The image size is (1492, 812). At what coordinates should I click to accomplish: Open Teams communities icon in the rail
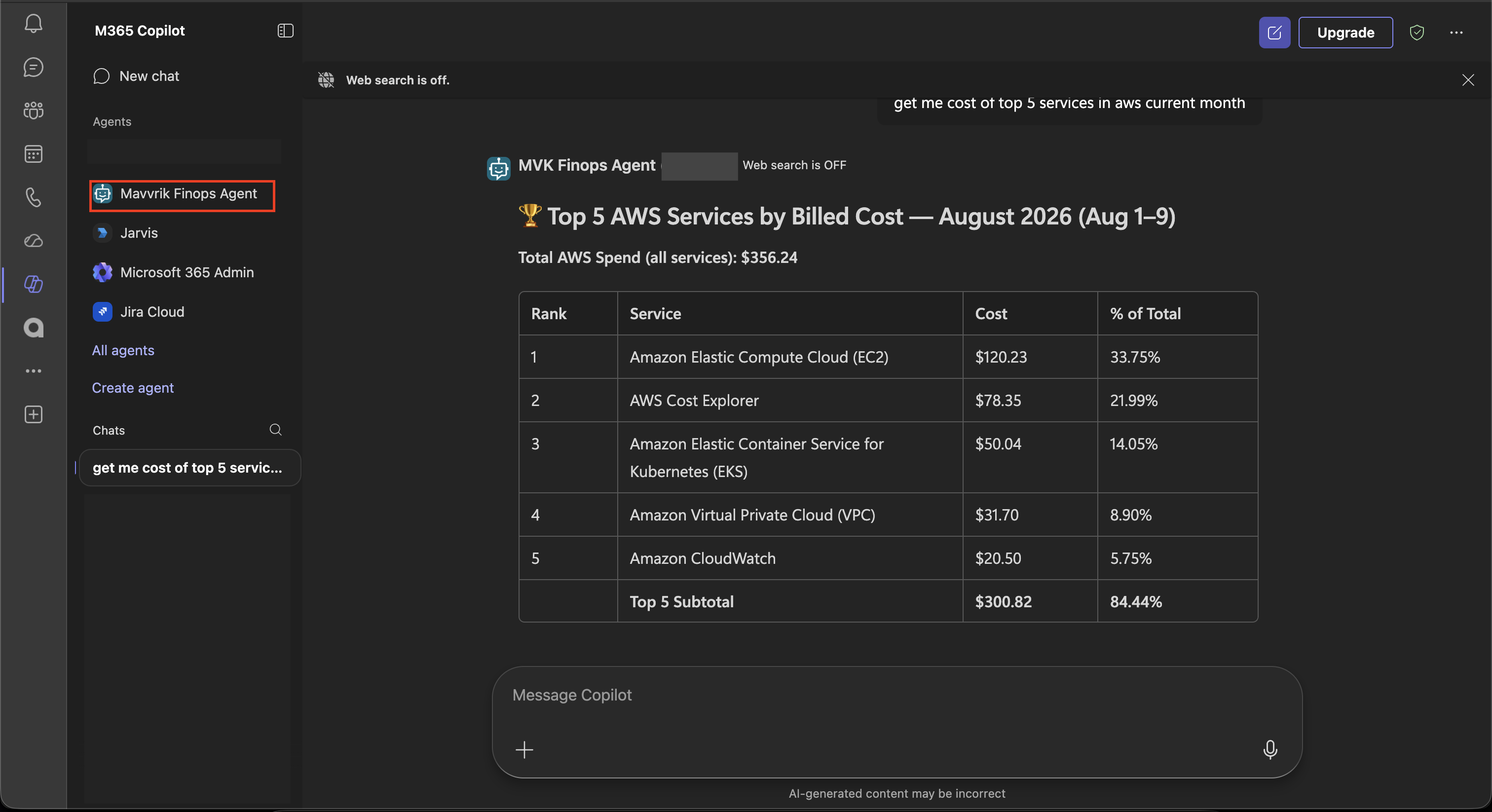coord(34,110)
